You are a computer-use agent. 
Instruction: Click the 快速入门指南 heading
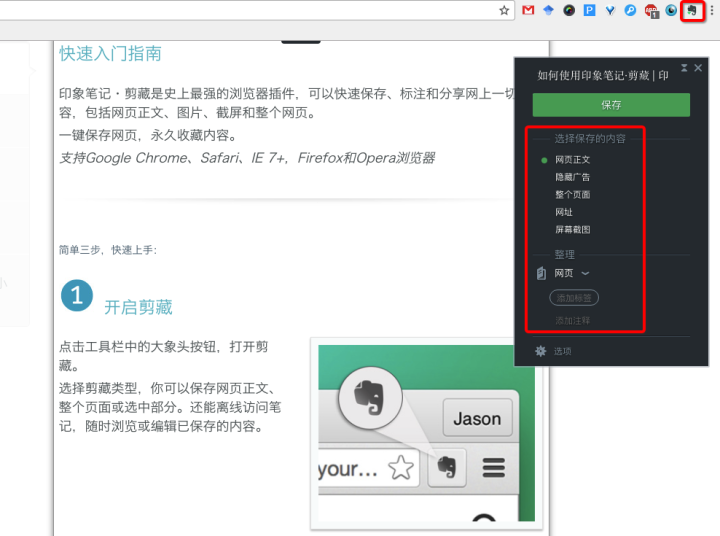point(110,54)
